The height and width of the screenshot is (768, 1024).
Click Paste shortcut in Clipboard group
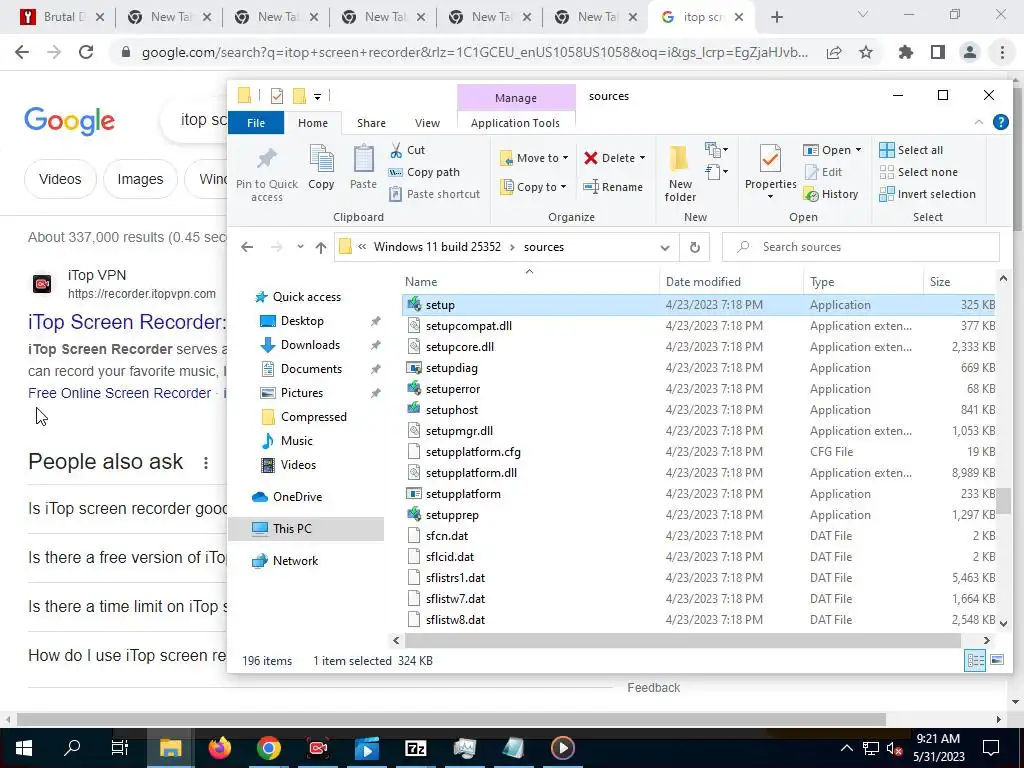click(434, 194)
